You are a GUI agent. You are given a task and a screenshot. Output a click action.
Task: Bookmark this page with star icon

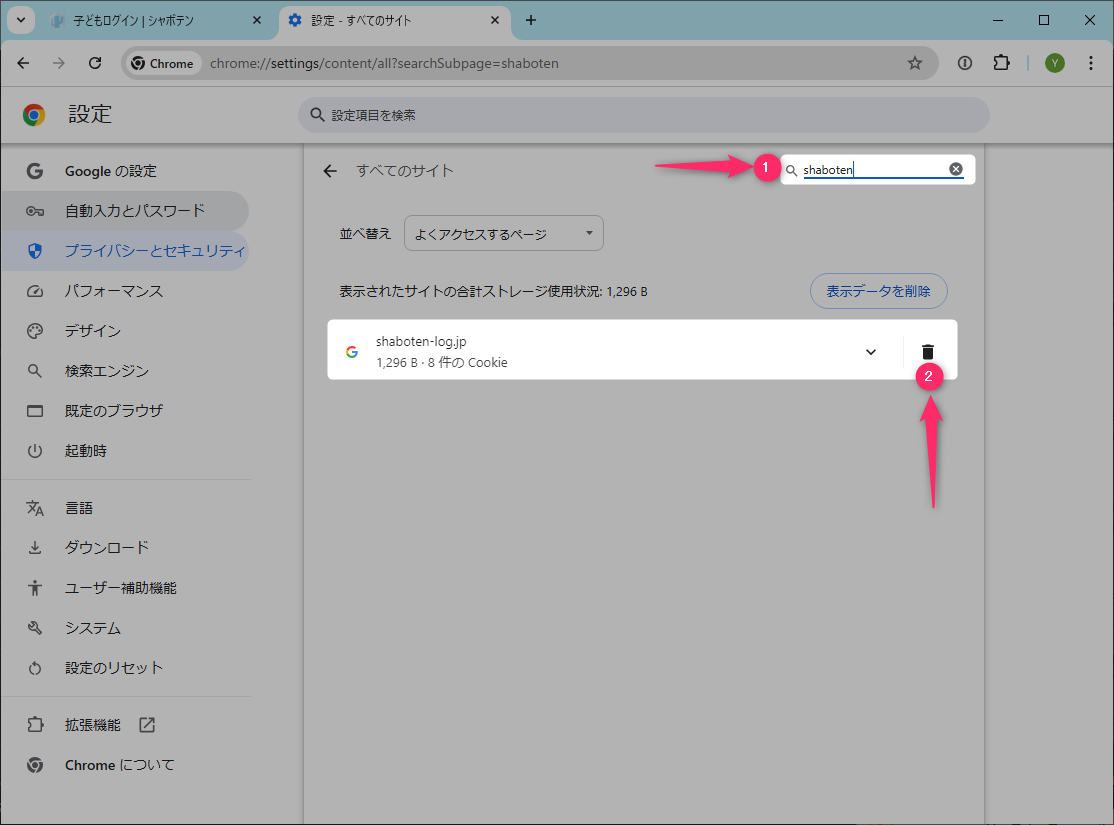915,63
